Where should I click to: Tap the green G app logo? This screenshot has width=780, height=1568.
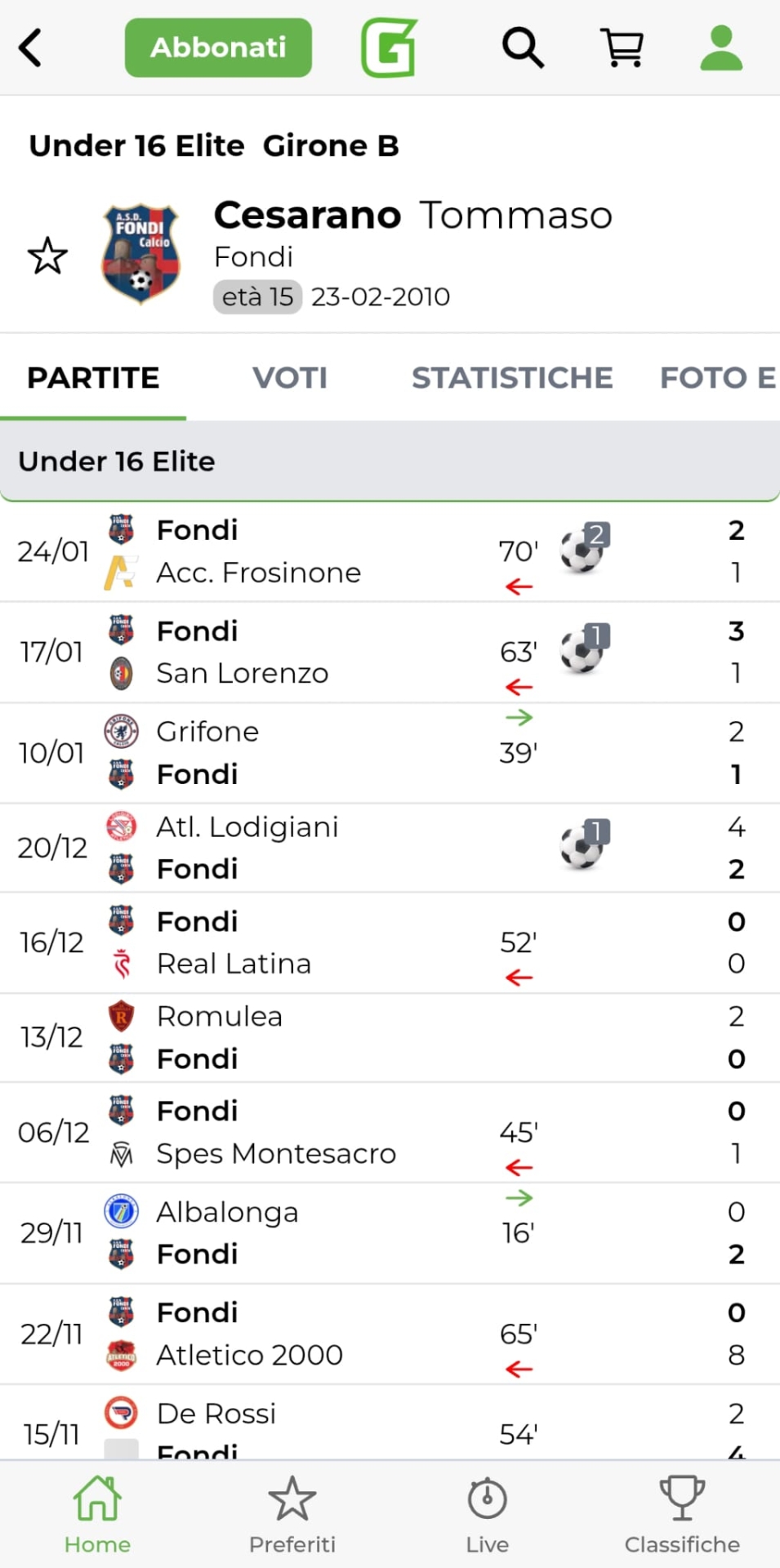pyautogui.click(x=390, y=47)
